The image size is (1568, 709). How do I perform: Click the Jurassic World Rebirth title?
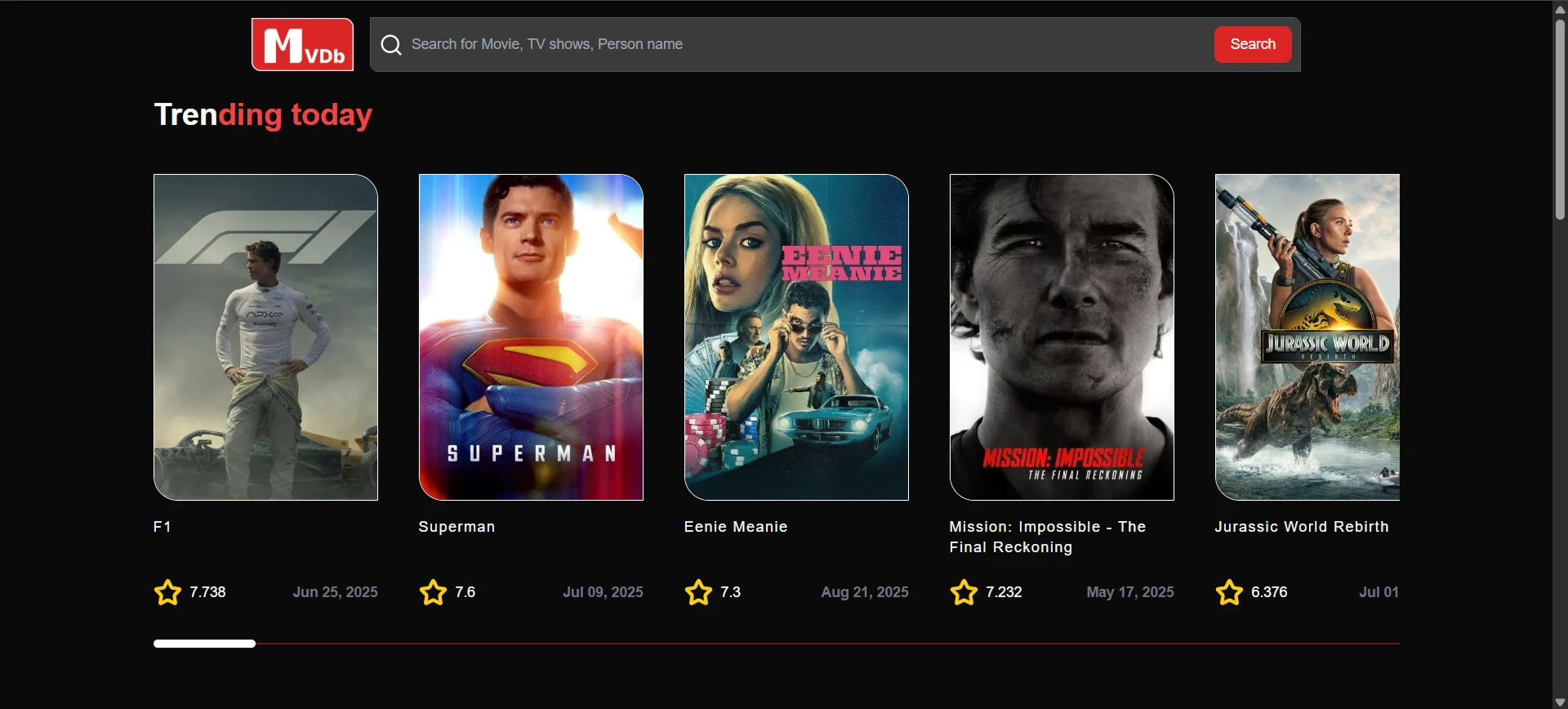tap(1302, 527)
